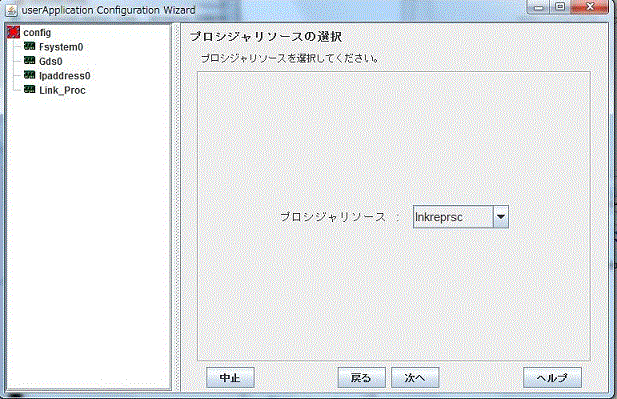Minimize the Configuration Wizard window
The height and width of the screenshot is (399, 617).
538,7
